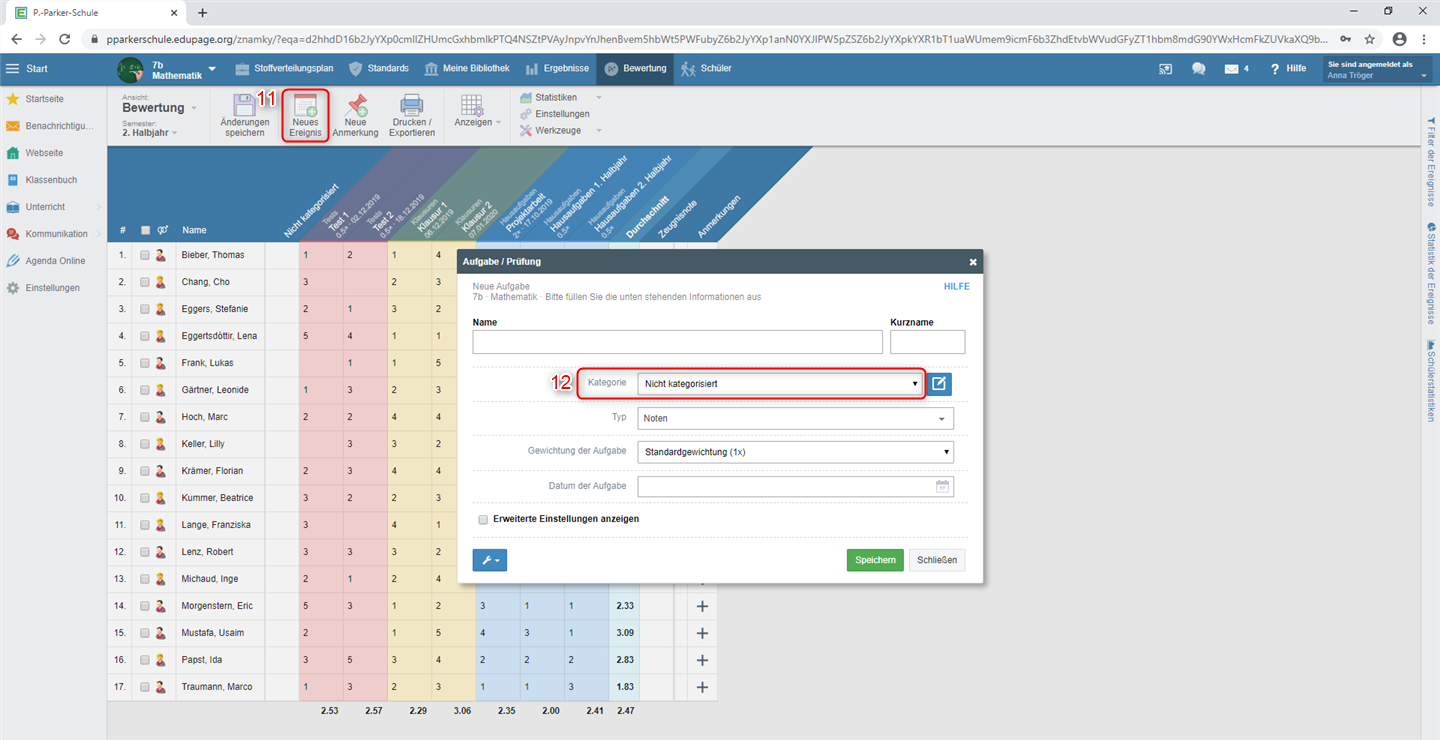Click into the Kurzname input field
This screenshot has height=740, width=1440.
point(928,342)
